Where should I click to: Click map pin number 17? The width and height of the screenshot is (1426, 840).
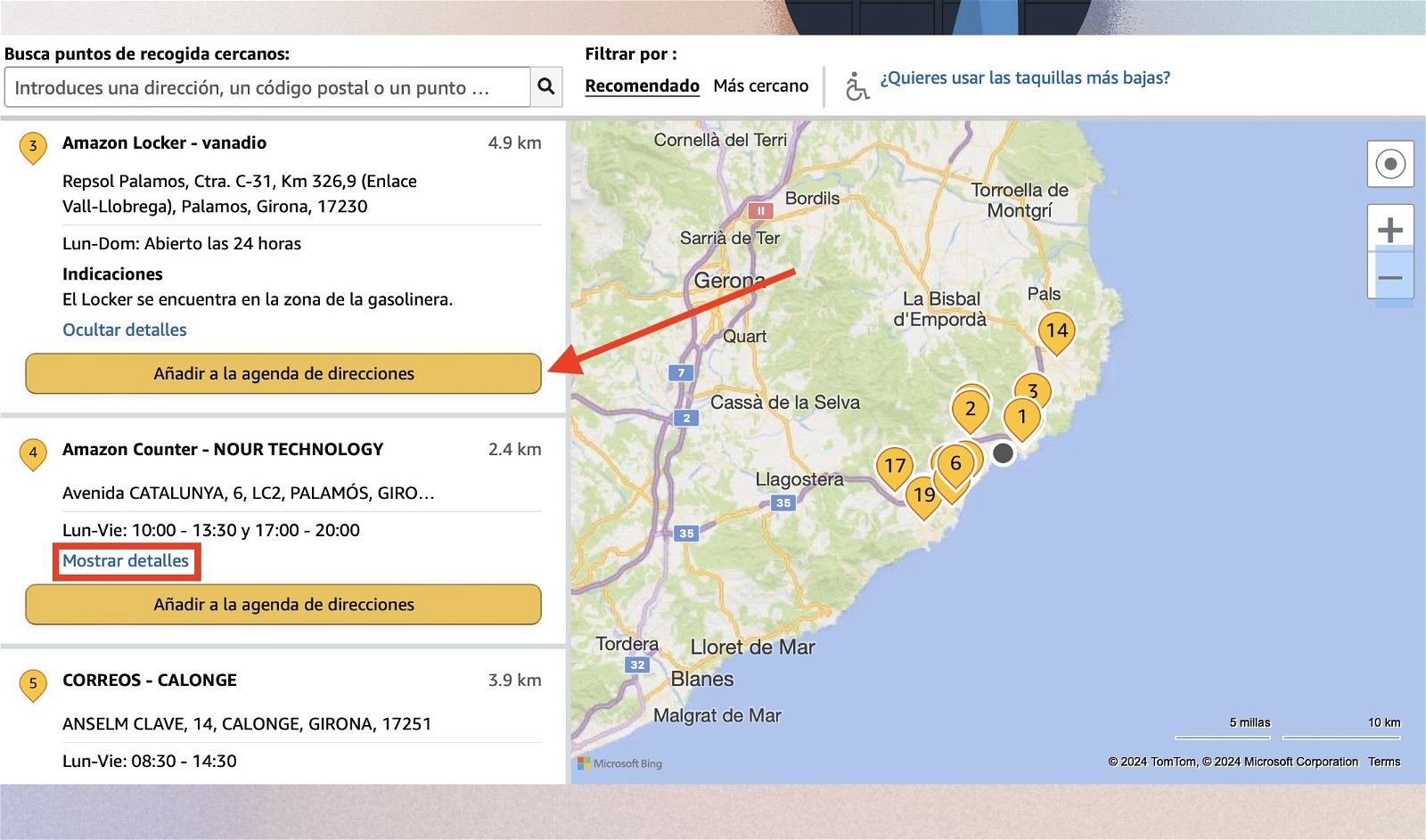coord(895,468)
